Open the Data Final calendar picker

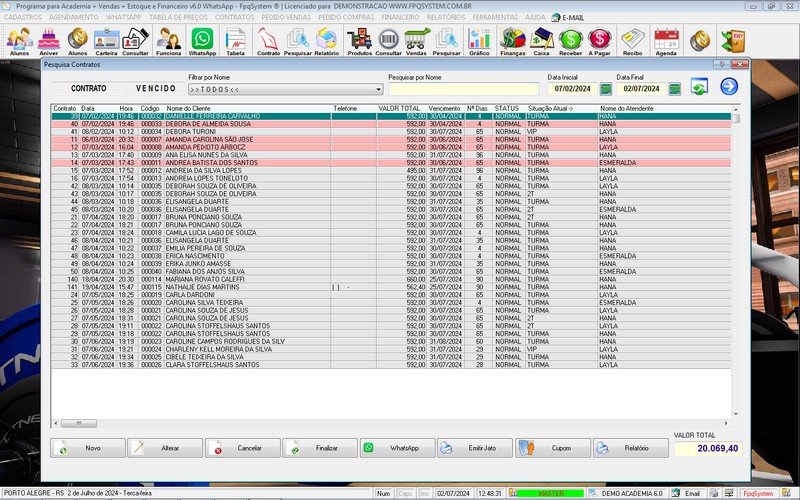(674, 89)
